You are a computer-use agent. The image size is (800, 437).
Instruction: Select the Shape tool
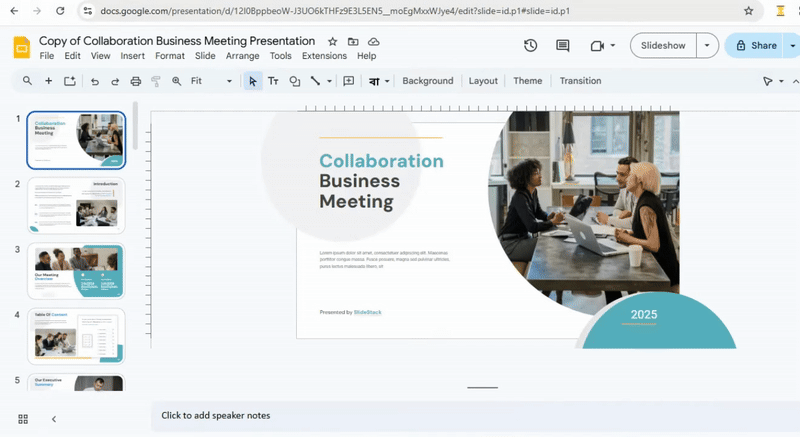click(x=294, y=81)
